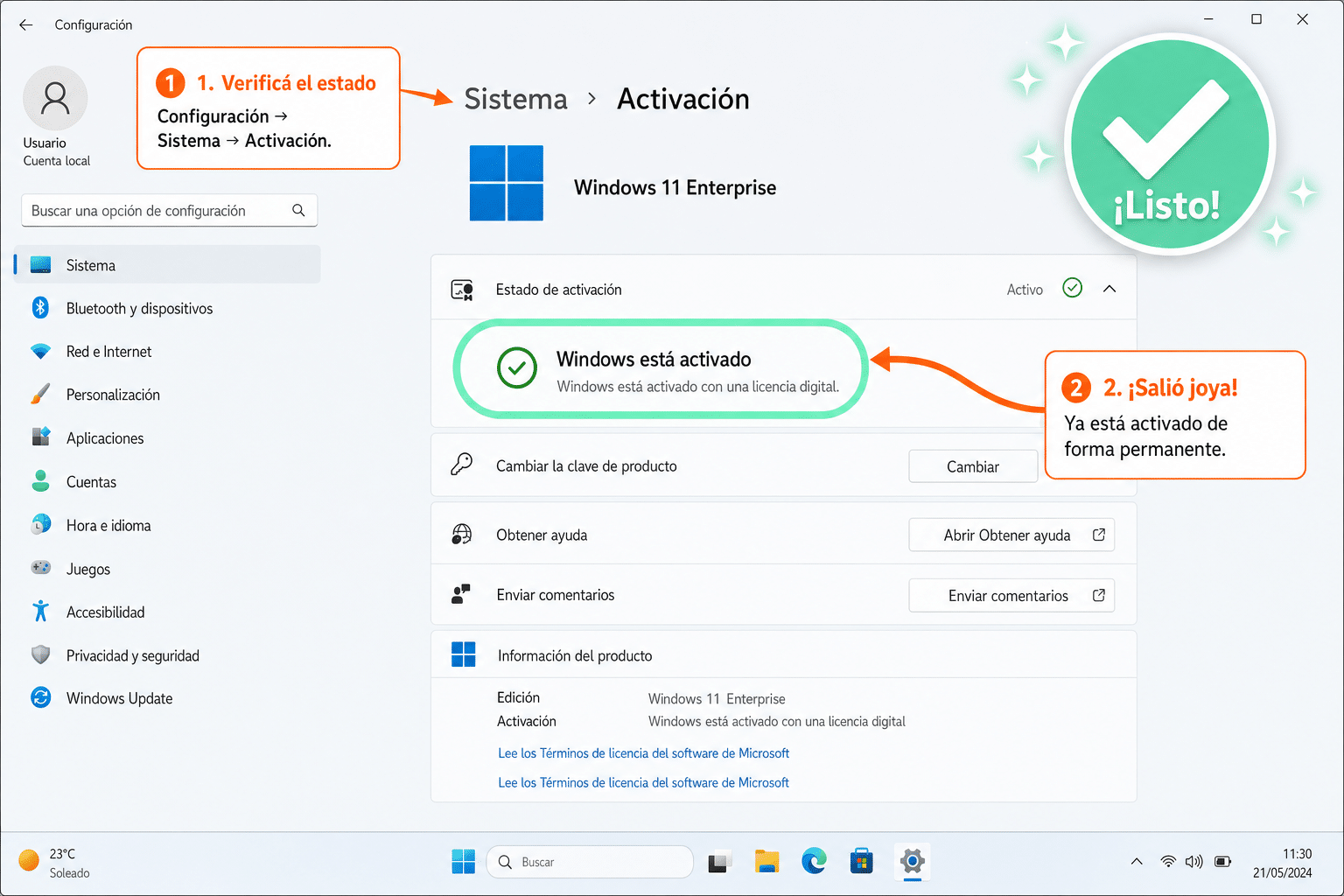1344x896 pixels.
Task: Navigate to Cuentas settings
Action: pyautogui.click(x=167, y=481)
